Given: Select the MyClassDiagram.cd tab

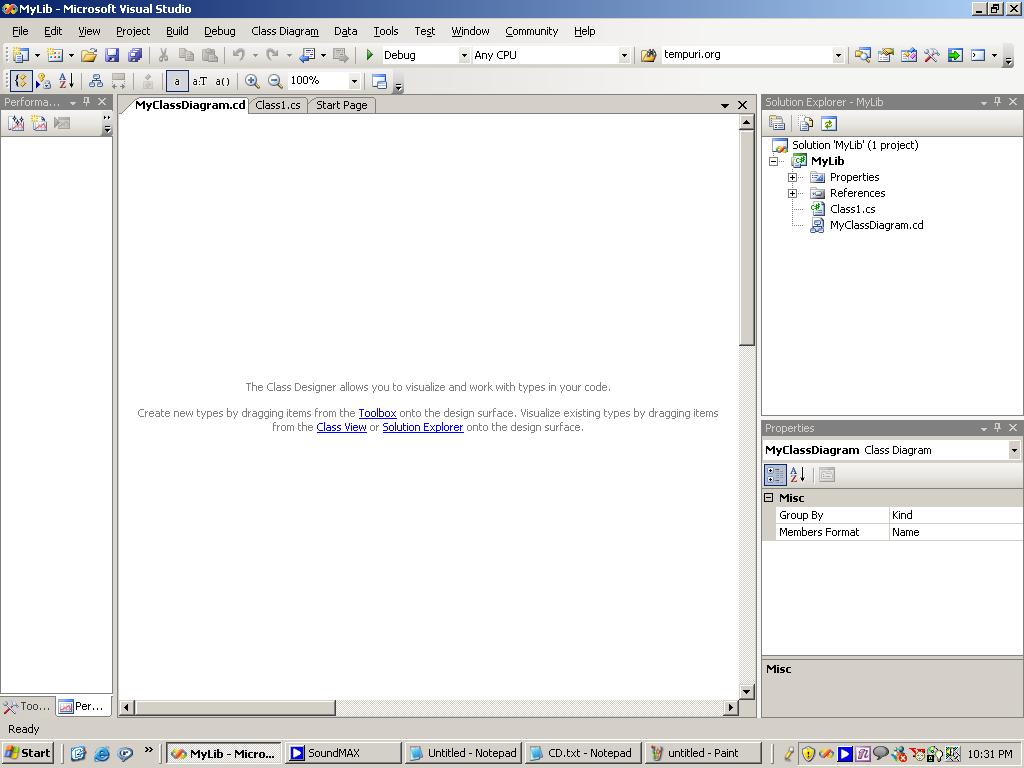Looking at the screenshot, I should point(189,105).
